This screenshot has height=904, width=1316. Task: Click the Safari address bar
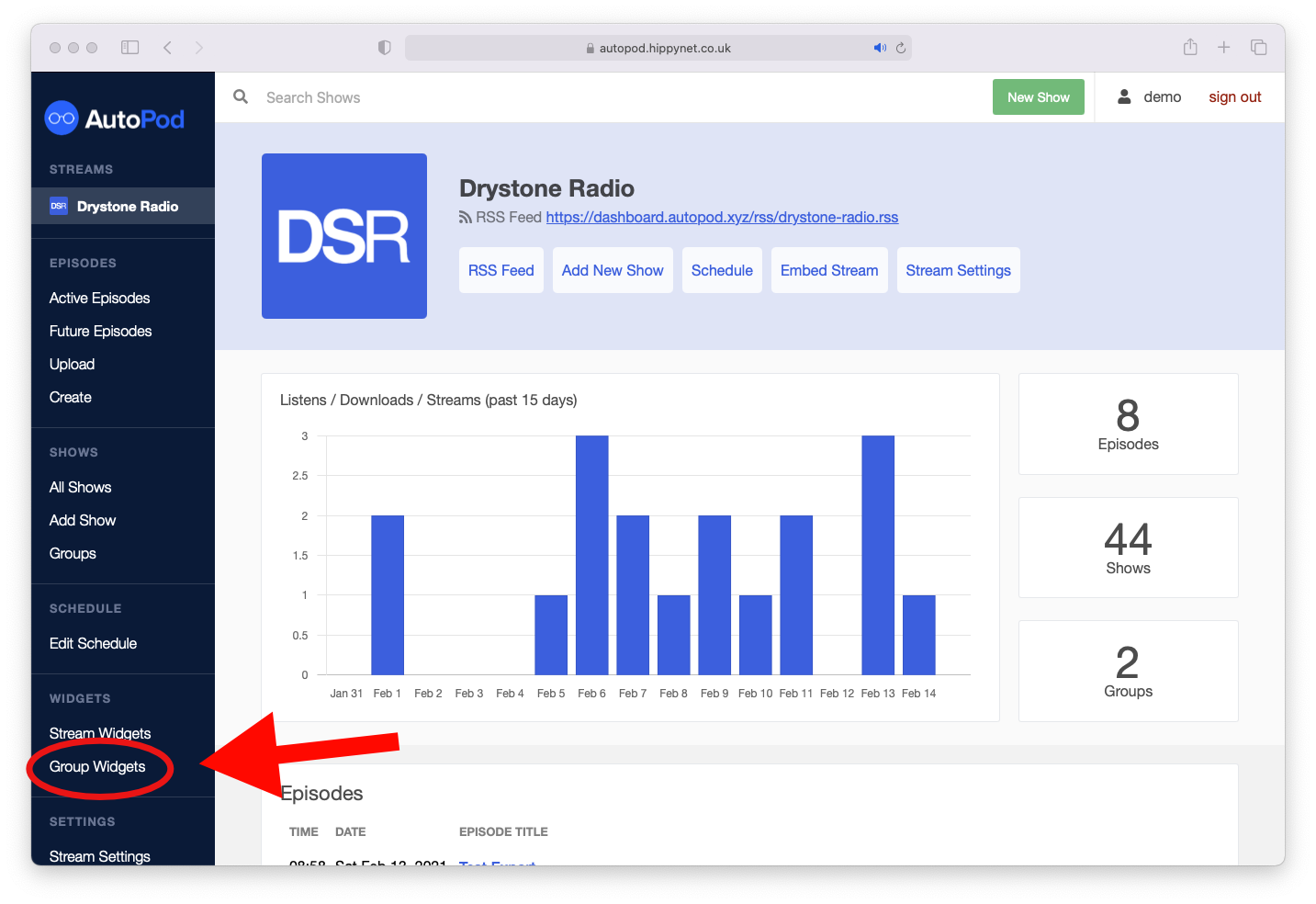(658, 48)
